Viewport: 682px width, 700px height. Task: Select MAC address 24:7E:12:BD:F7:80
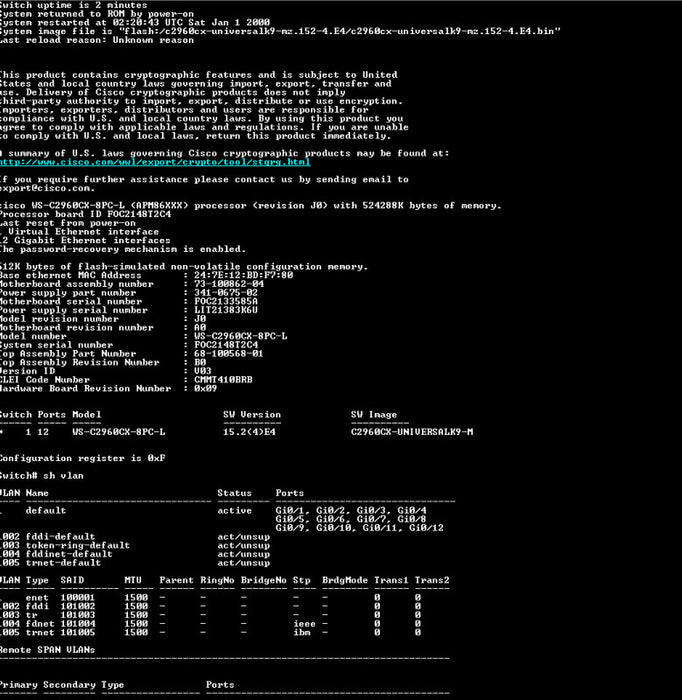(x=244, y=275)
